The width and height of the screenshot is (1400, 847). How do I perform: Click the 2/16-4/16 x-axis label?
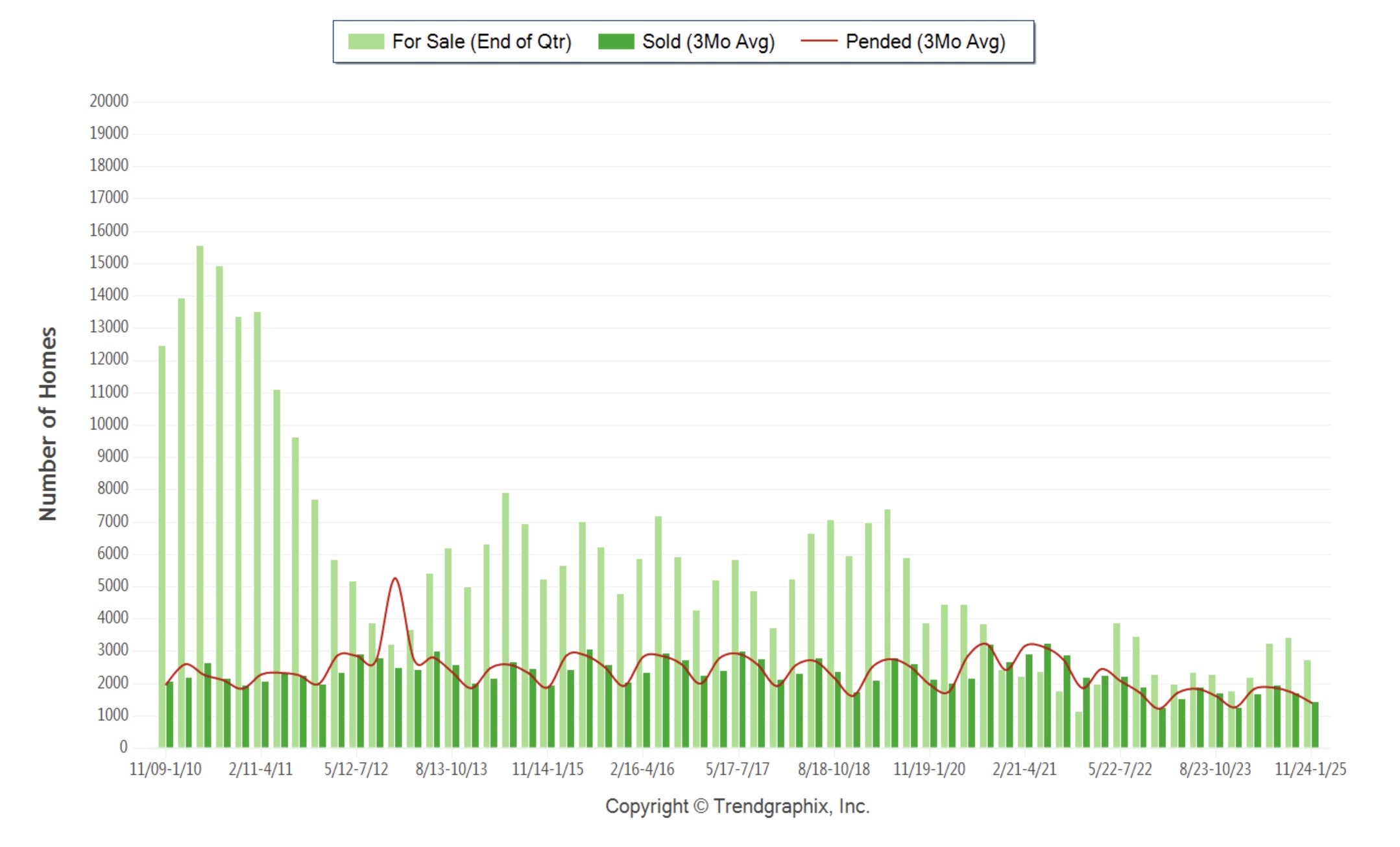(x=642, y=769)
